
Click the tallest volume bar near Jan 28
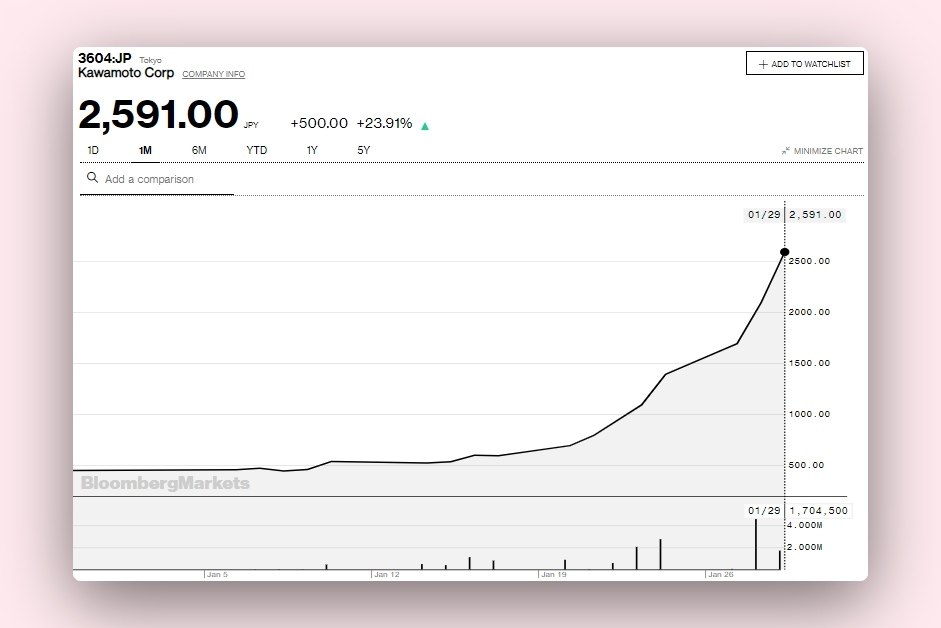[x=756, y=544]
